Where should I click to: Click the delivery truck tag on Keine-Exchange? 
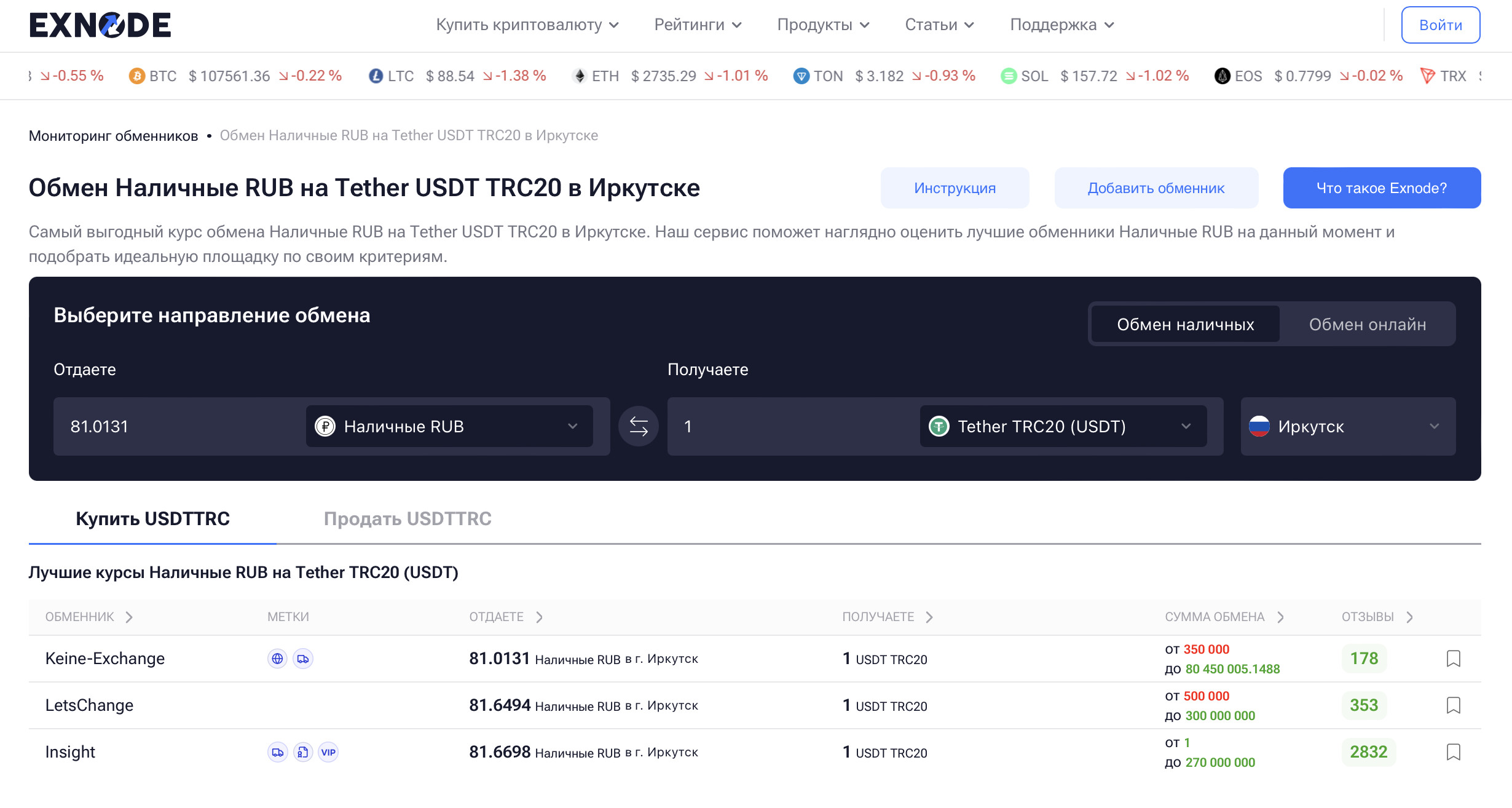pyautogui.click(x=303, y=659)
